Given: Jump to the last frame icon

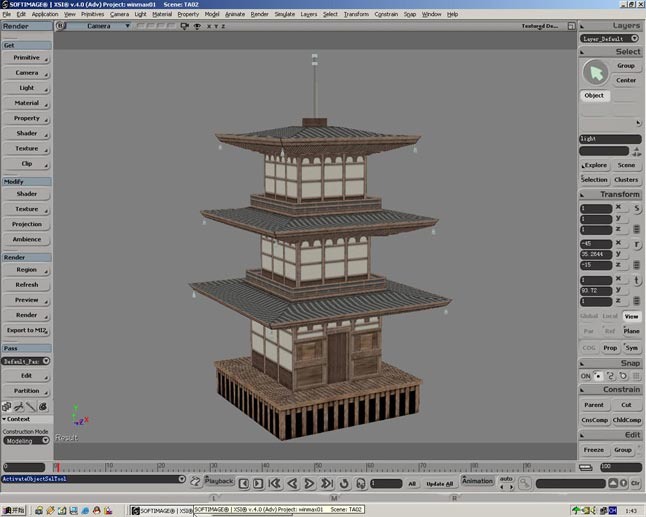Looking at the screenshot, I should (x=327, y=483).
